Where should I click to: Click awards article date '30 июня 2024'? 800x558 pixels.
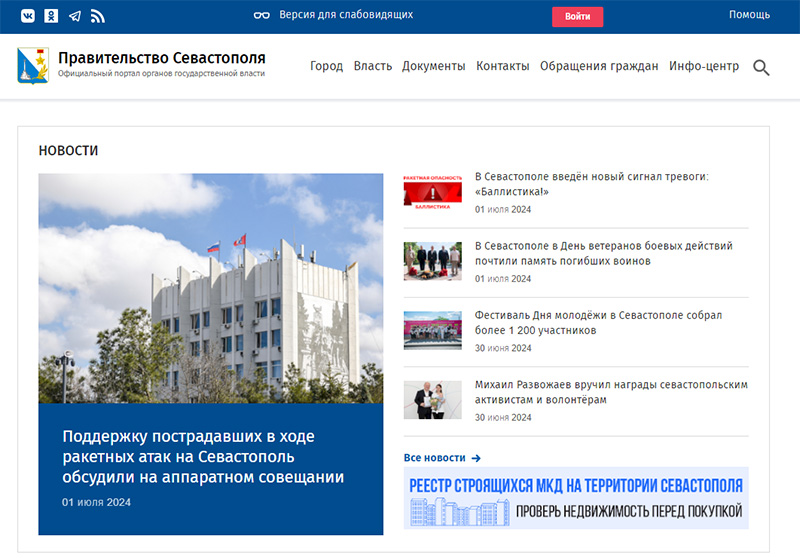(x=503, y=418)
